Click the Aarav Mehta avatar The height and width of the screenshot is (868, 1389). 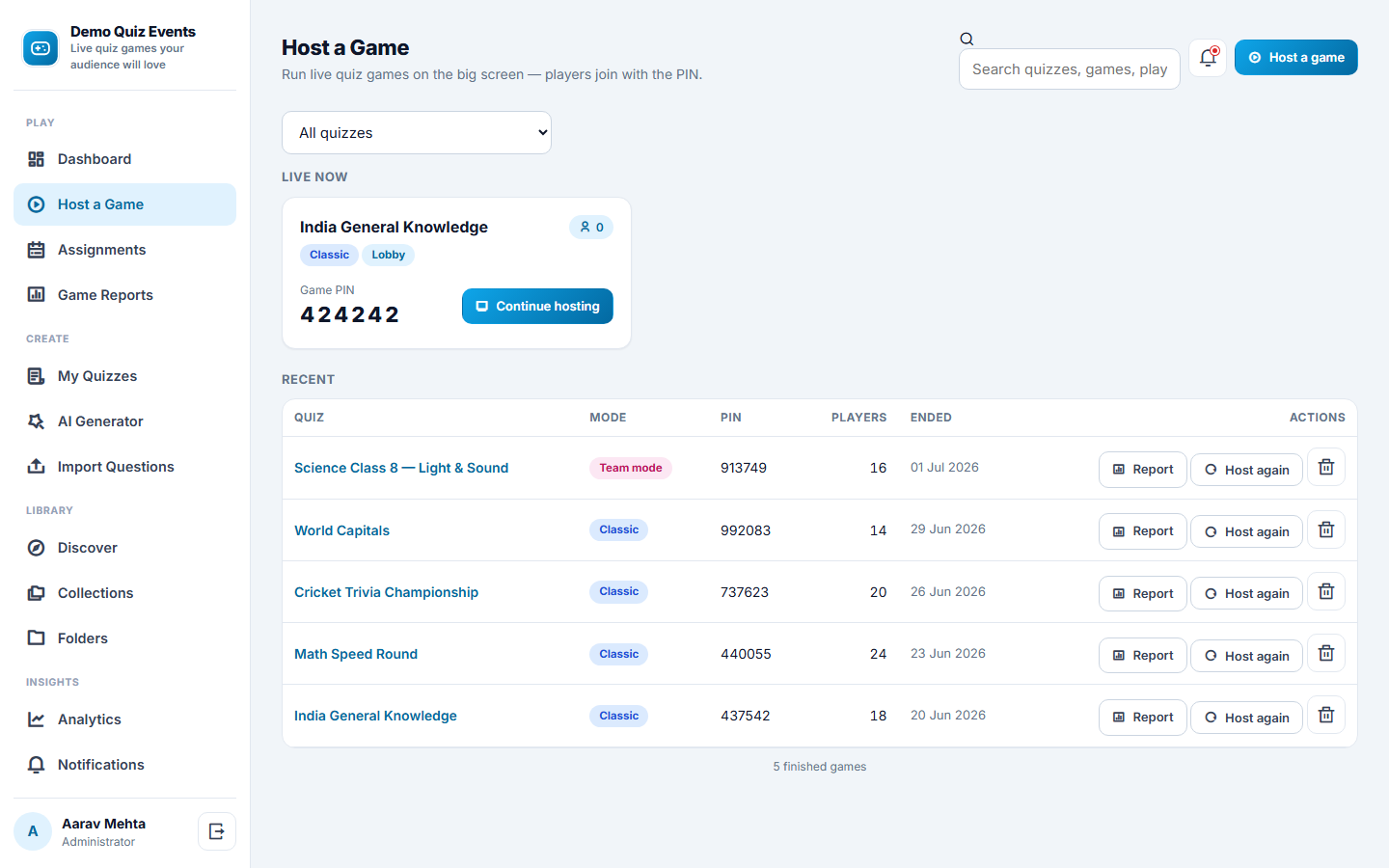coord(33,831)
